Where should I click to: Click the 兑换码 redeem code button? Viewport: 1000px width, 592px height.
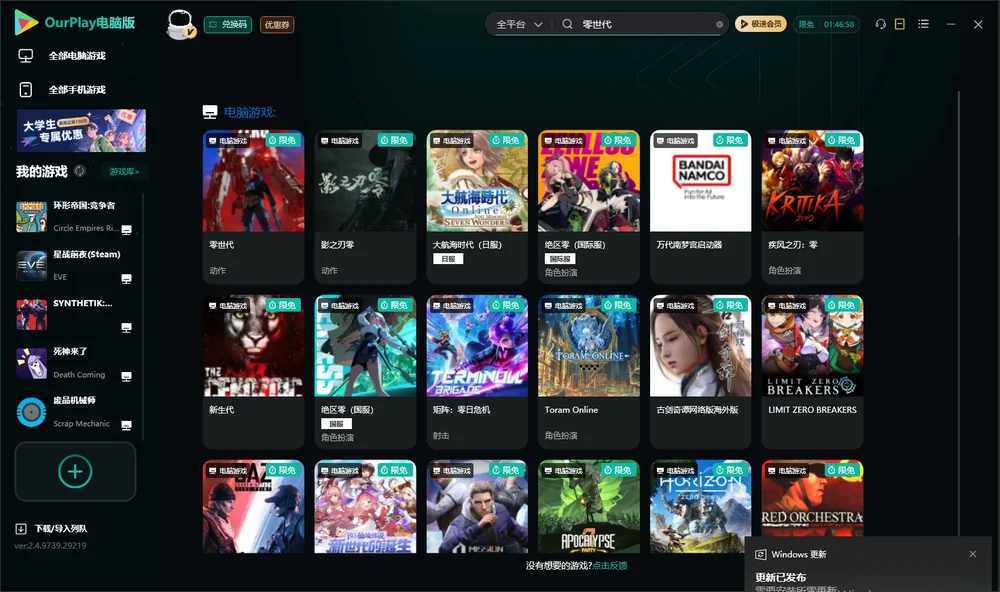(228, 24)
